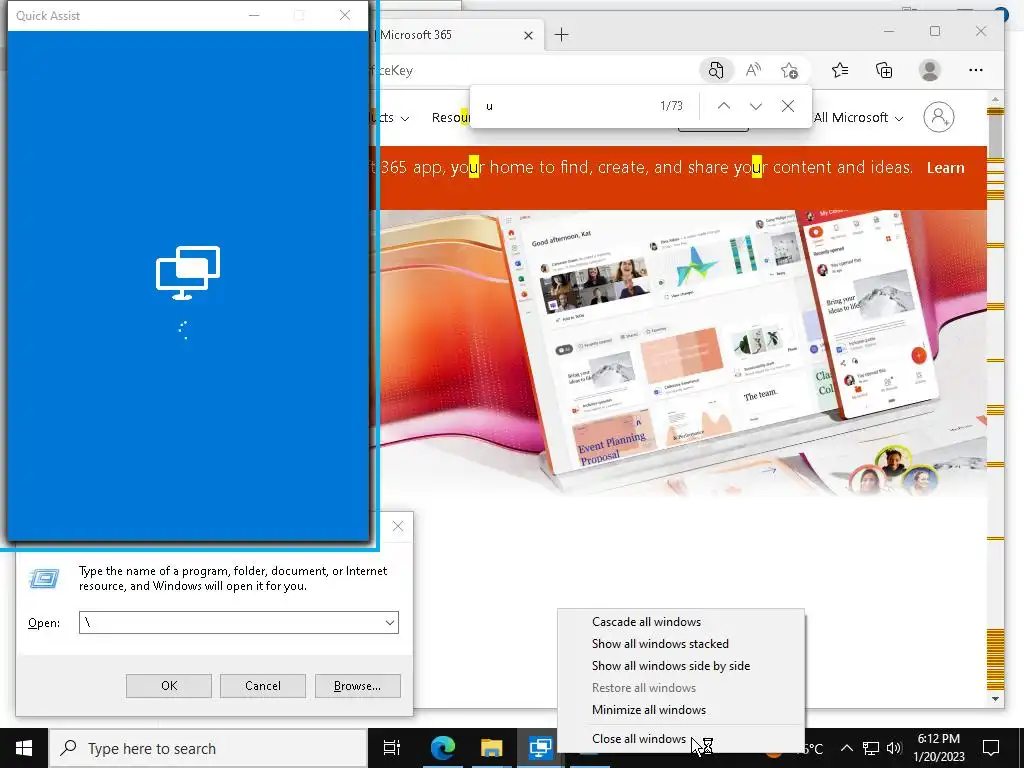Add this page to favorites star icon

pyautogui.click(x=790, y=70)
